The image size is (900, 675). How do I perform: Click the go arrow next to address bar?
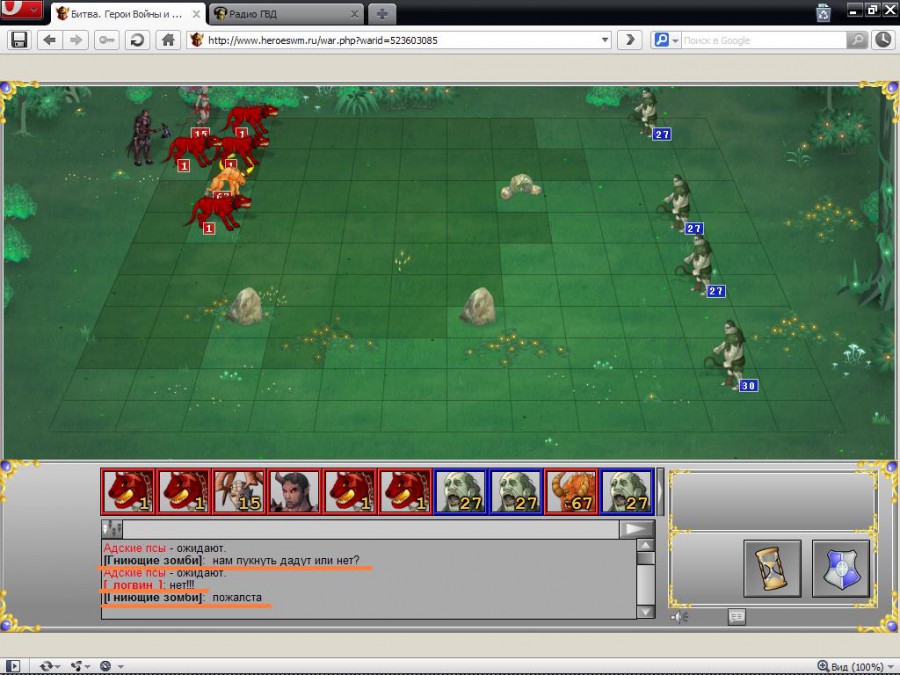click(630, 40)
